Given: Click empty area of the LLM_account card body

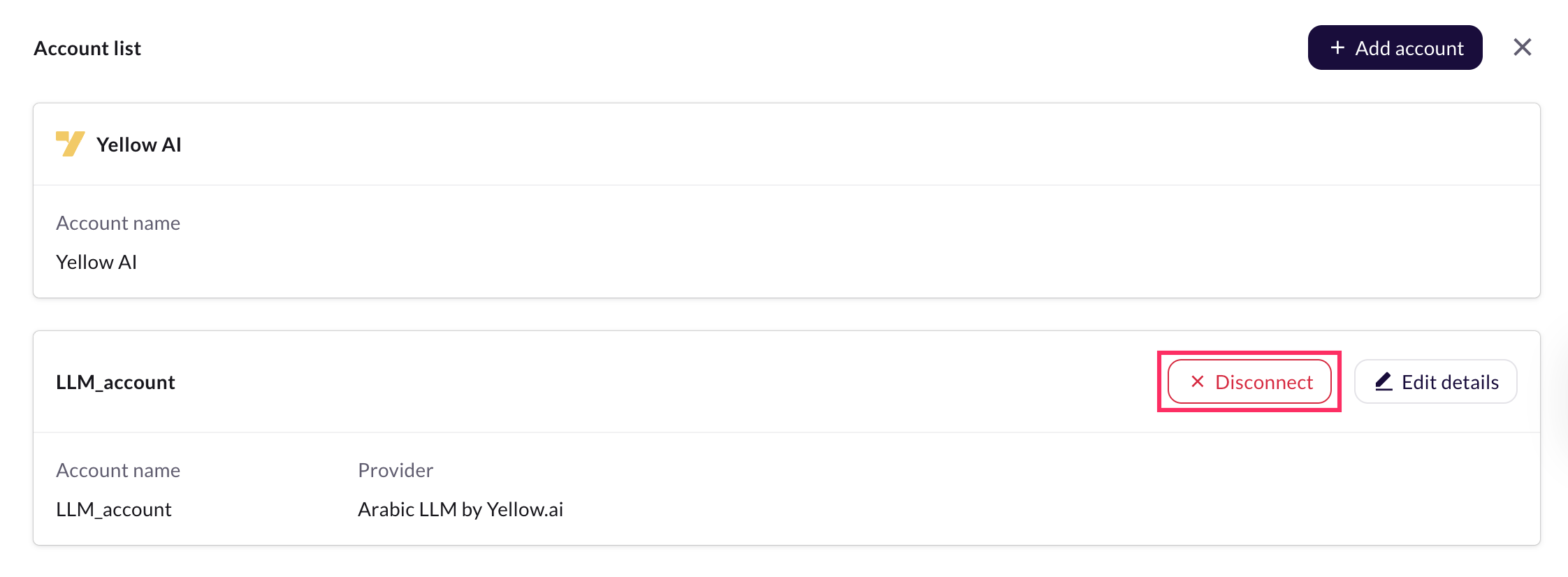Looking at the screenshot, I should click(1048, 489).
